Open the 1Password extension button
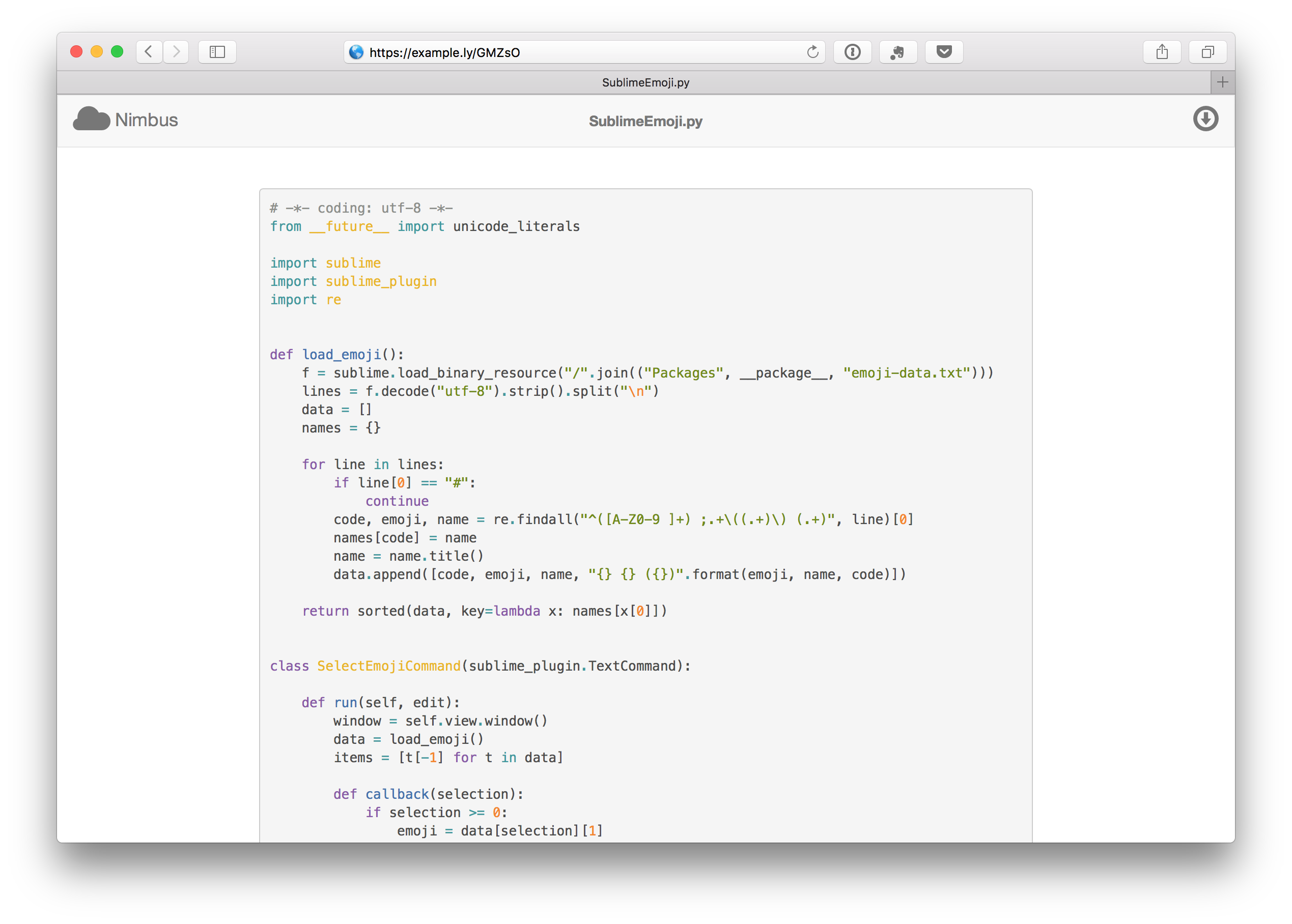Image resolution: width=1292 pixels, height=924 pixels. (852, 52)
